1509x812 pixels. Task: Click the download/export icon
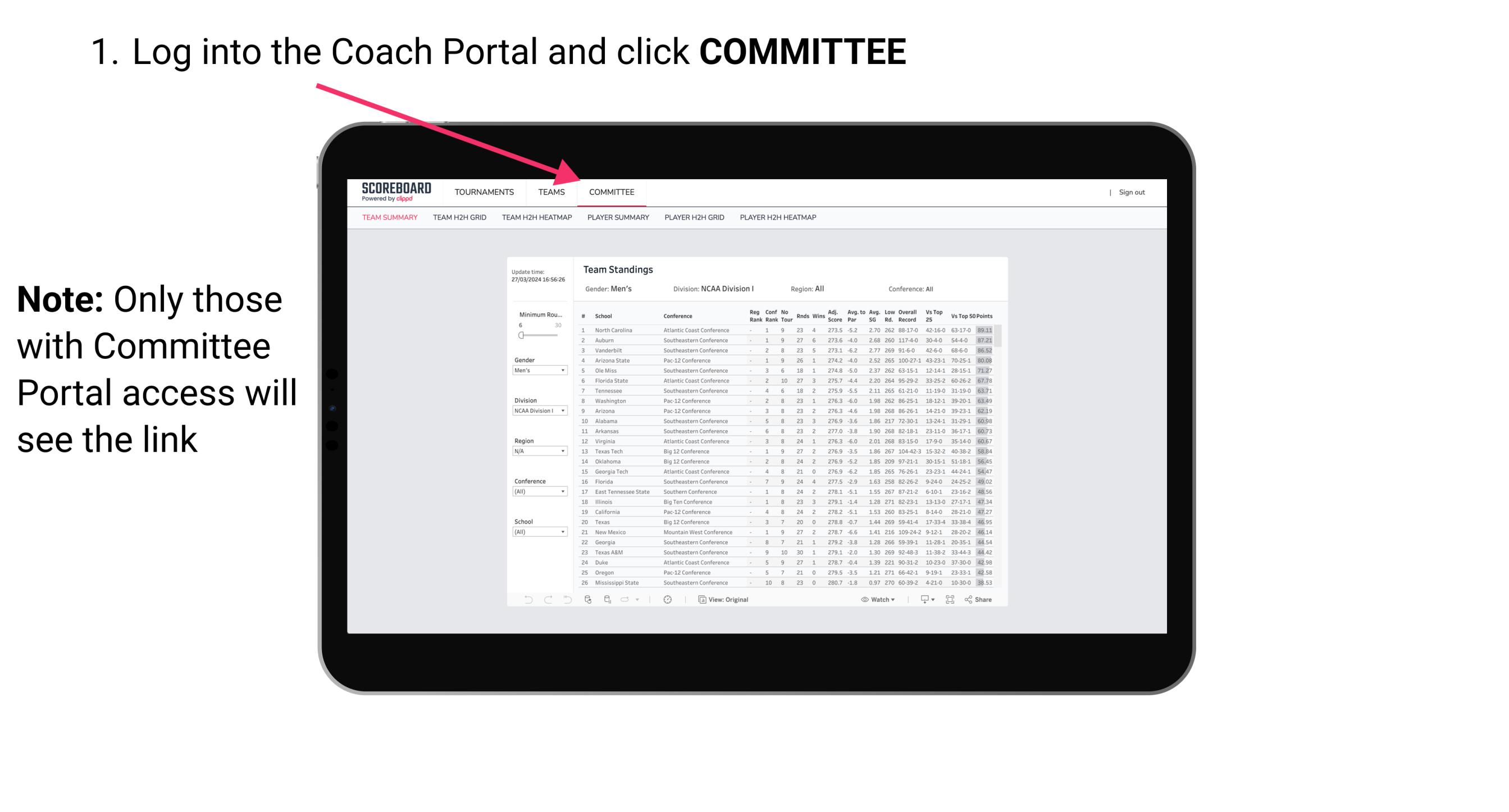tap(922, 600)
